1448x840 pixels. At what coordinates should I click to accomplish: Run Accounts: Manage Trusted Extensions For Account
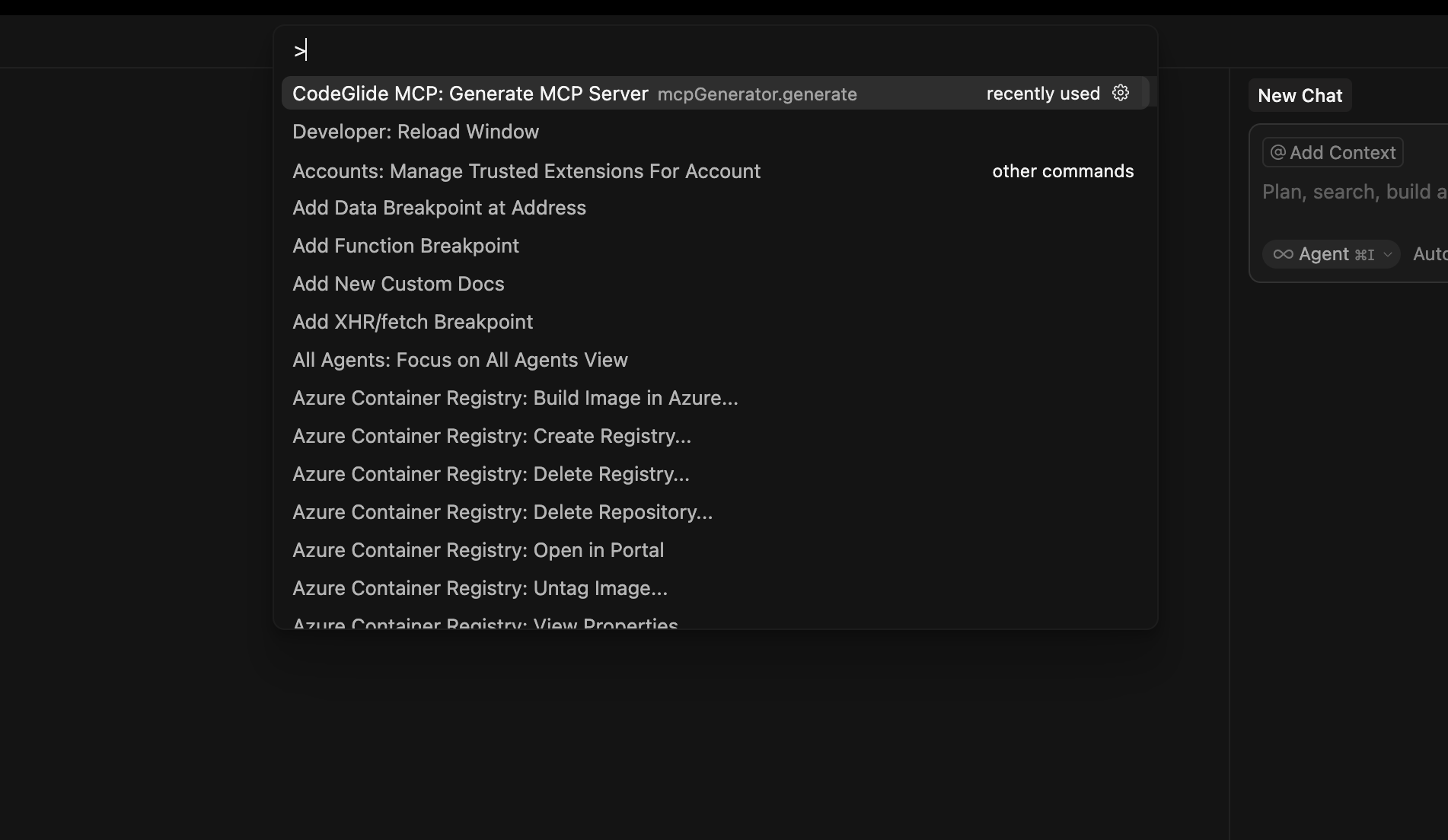526,170
